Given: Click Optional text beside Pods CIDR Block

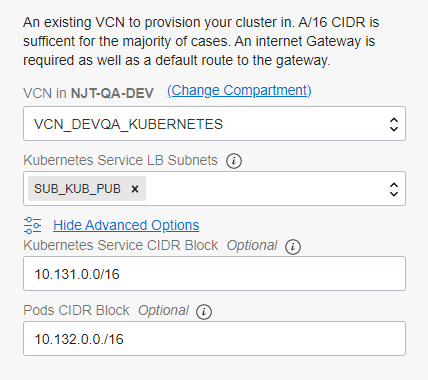Looking at the screenshot, I should coord(163,310).
